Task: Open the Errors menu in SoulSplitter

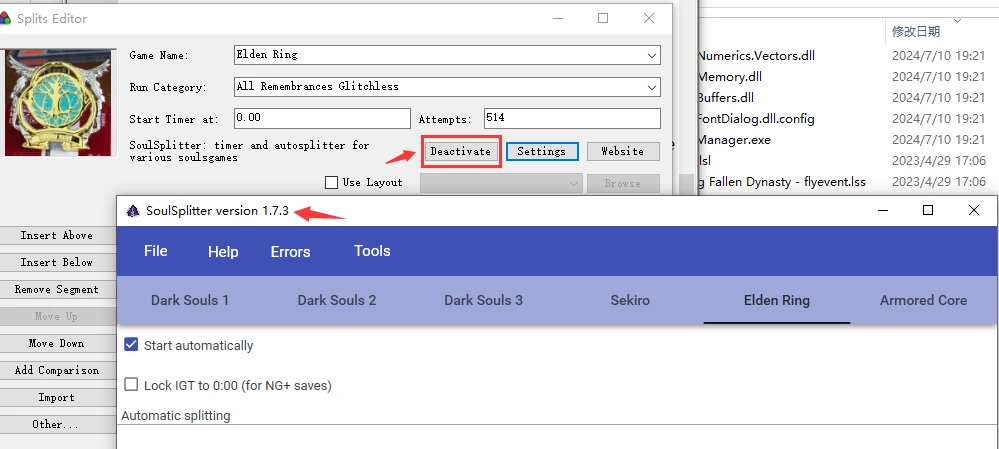Action: [x=291, y=252]
